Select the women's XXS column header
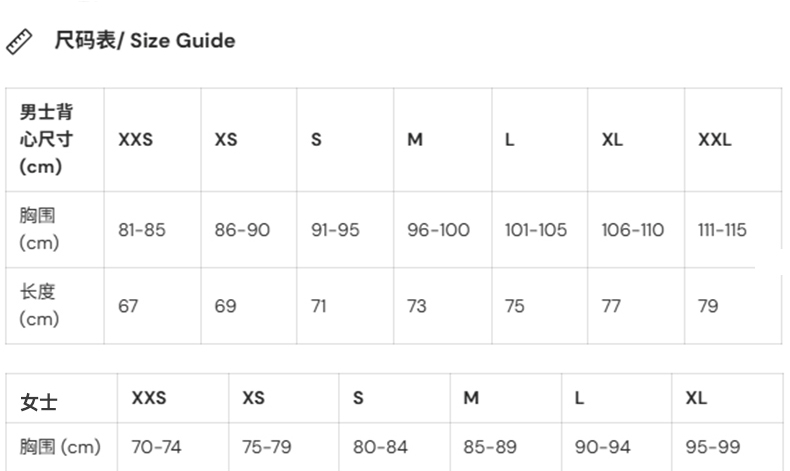 click(149, 398)
